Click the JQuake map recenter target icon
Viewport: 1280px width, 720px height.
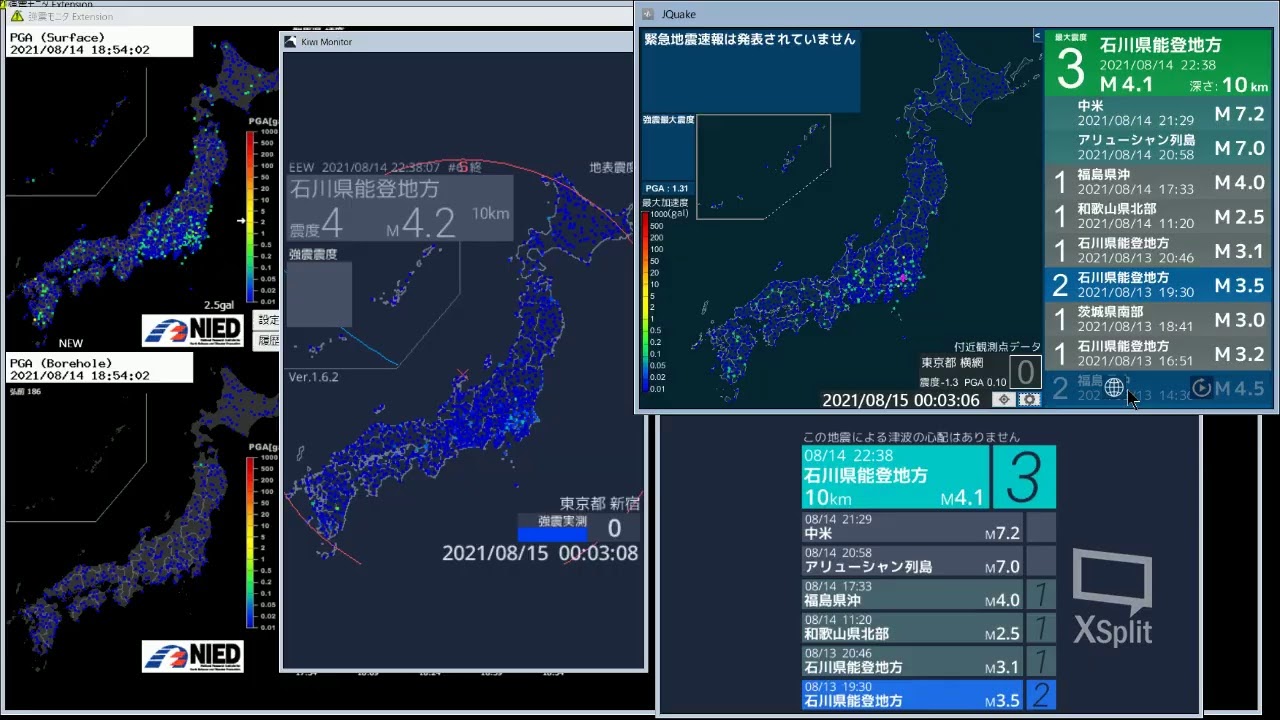click(x=1004, y=399)
